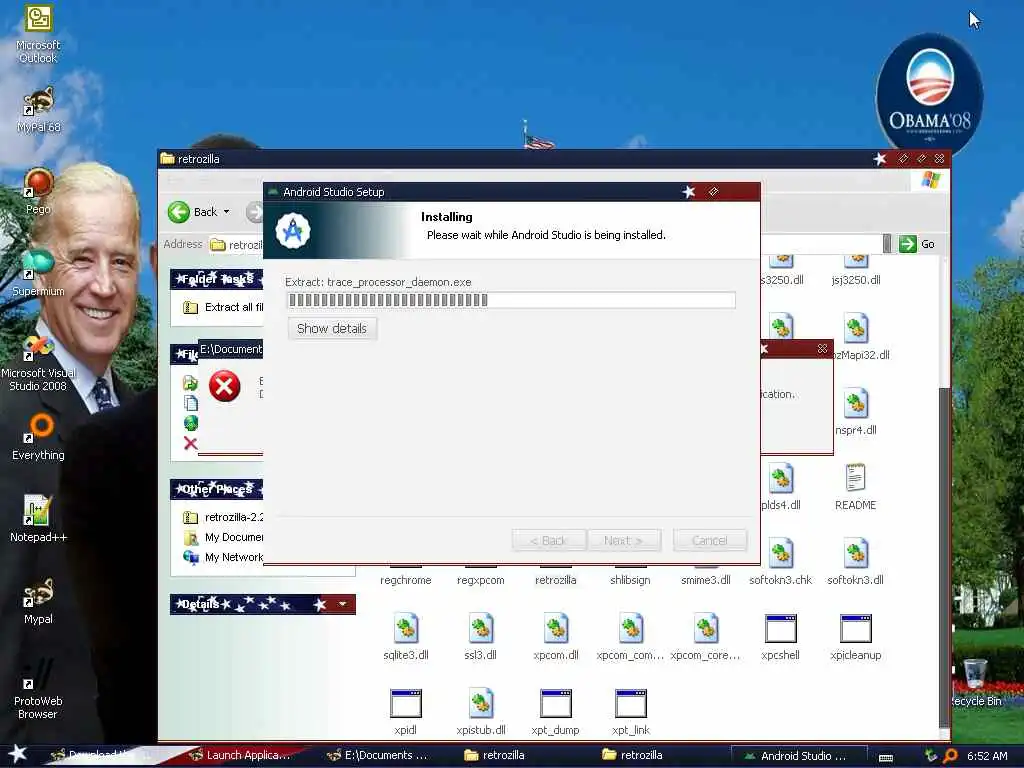Open Notepad++ from the desktop
This screenshot has height=768, width=1024.
38,519
